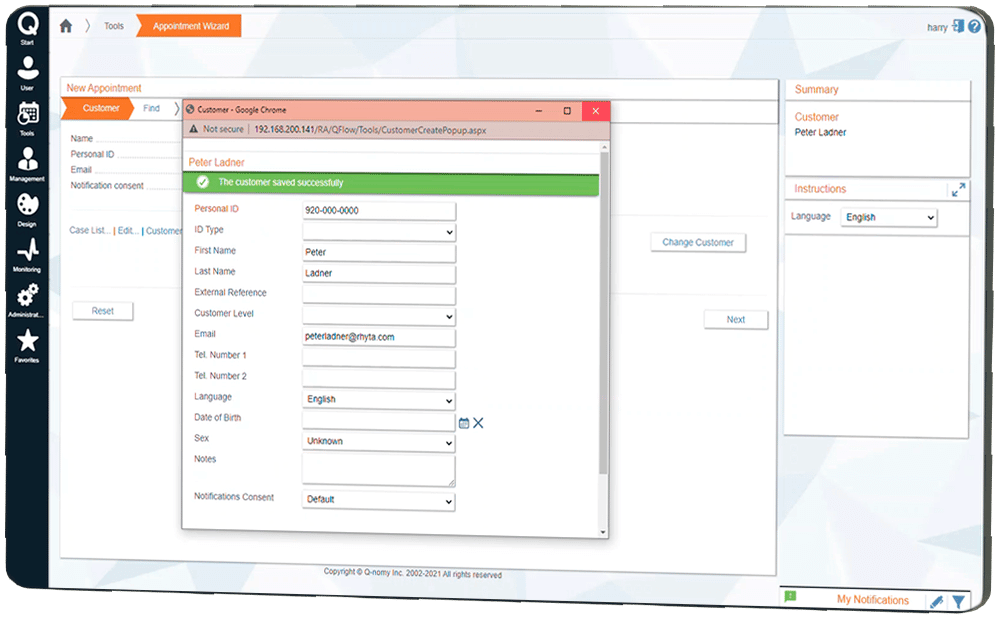This screenshot has height=622, width=1001.
Task: Clear the Date of Birth with X icon
Action: pos(478,423)
